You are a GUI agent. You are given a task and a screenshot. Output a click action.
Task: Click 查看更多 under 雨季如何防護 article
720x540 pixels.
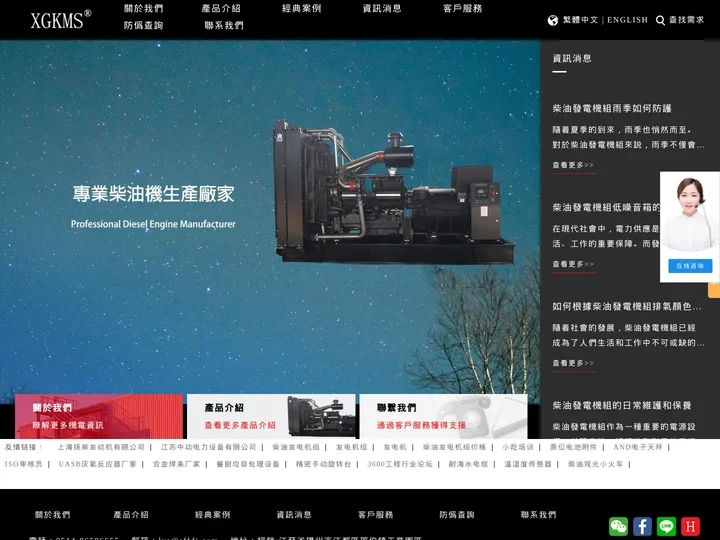[573, 165]
